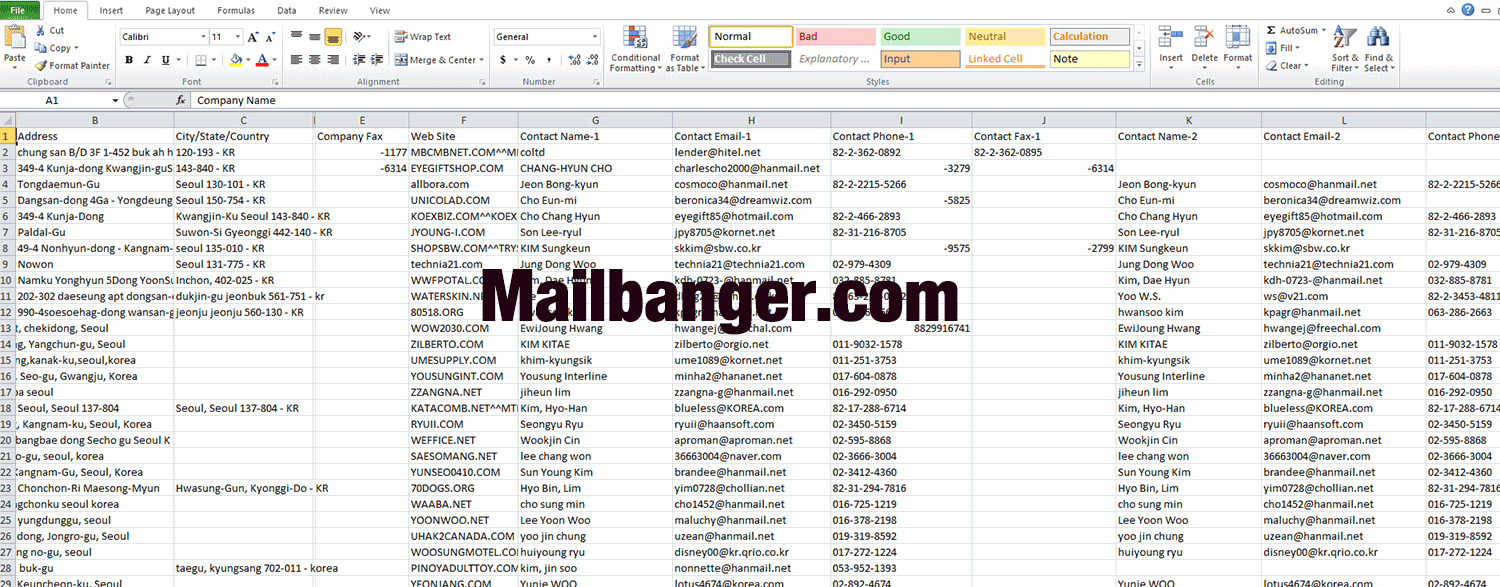The height and width of the screenshot is (587, 1500).
Task: Cut the selection with the scissors icon
Action: (41, 31)
